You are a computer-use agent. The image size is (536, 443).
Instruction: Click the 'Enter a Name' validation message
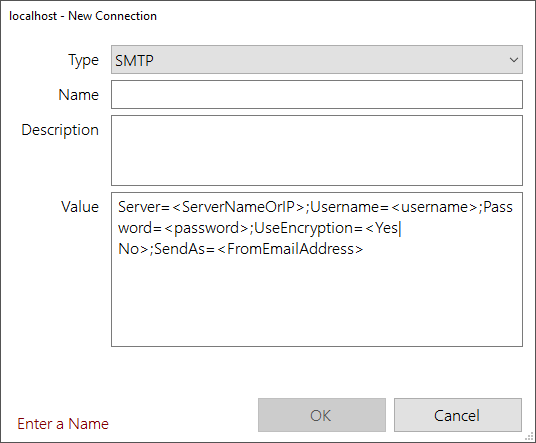pyautogui.click(x=63, y=424)
